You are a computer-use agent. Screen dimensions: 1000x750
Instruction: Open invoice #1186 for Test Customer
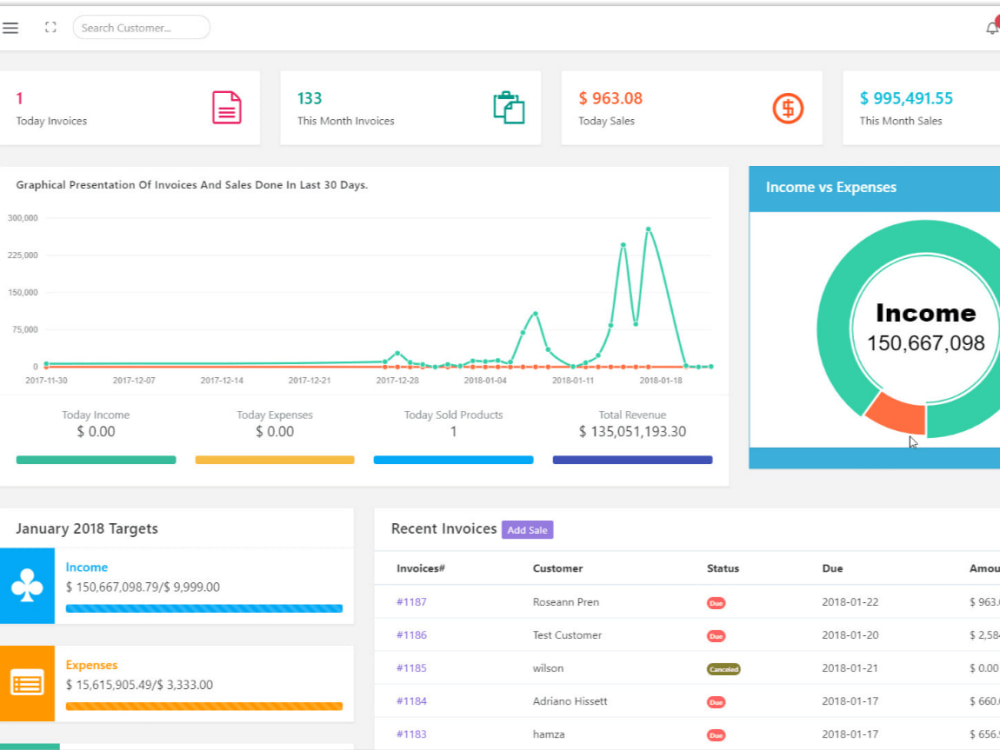coord(410,635)
